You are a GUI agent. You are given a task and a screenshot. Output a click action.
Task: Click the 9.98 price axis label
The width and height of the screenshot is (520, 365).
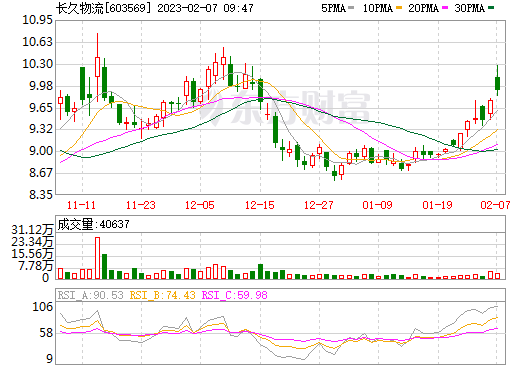(41, 86)
